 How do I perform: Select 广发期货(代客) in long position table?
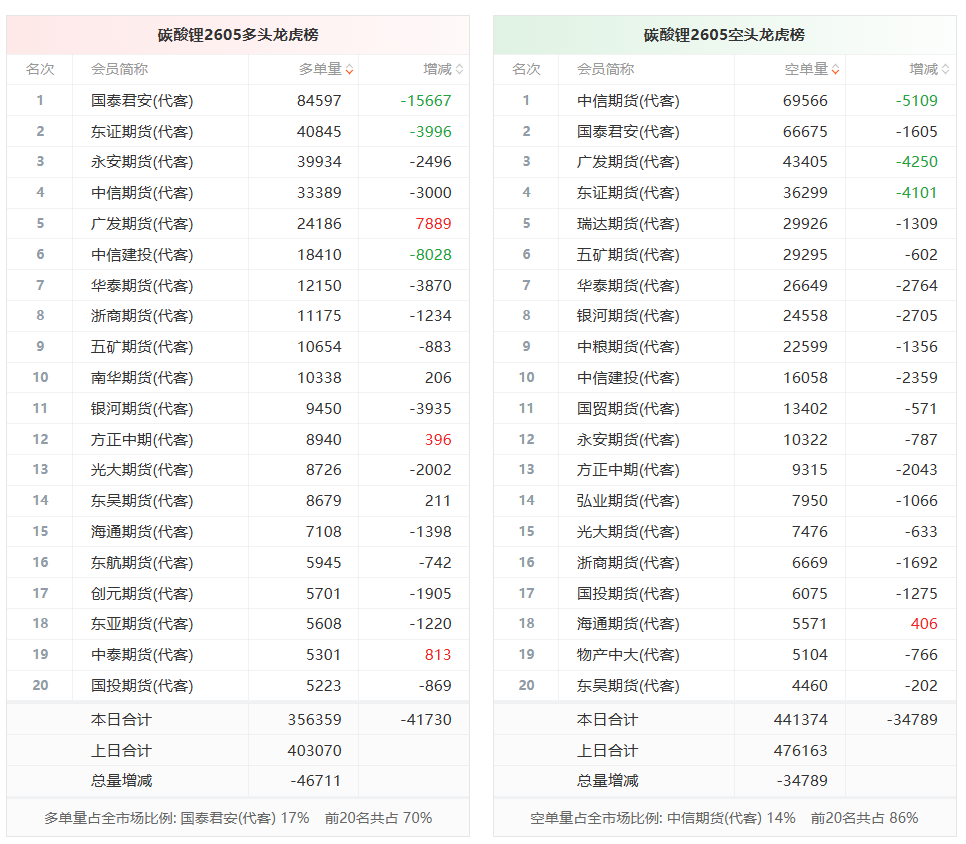coord(142,224)
